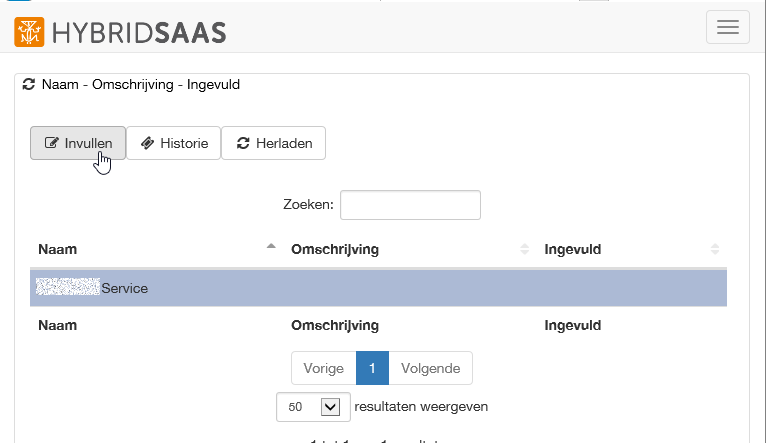767x443 pixels.
Task: Click the Naam column header label
Action: [x=58, y=249]
